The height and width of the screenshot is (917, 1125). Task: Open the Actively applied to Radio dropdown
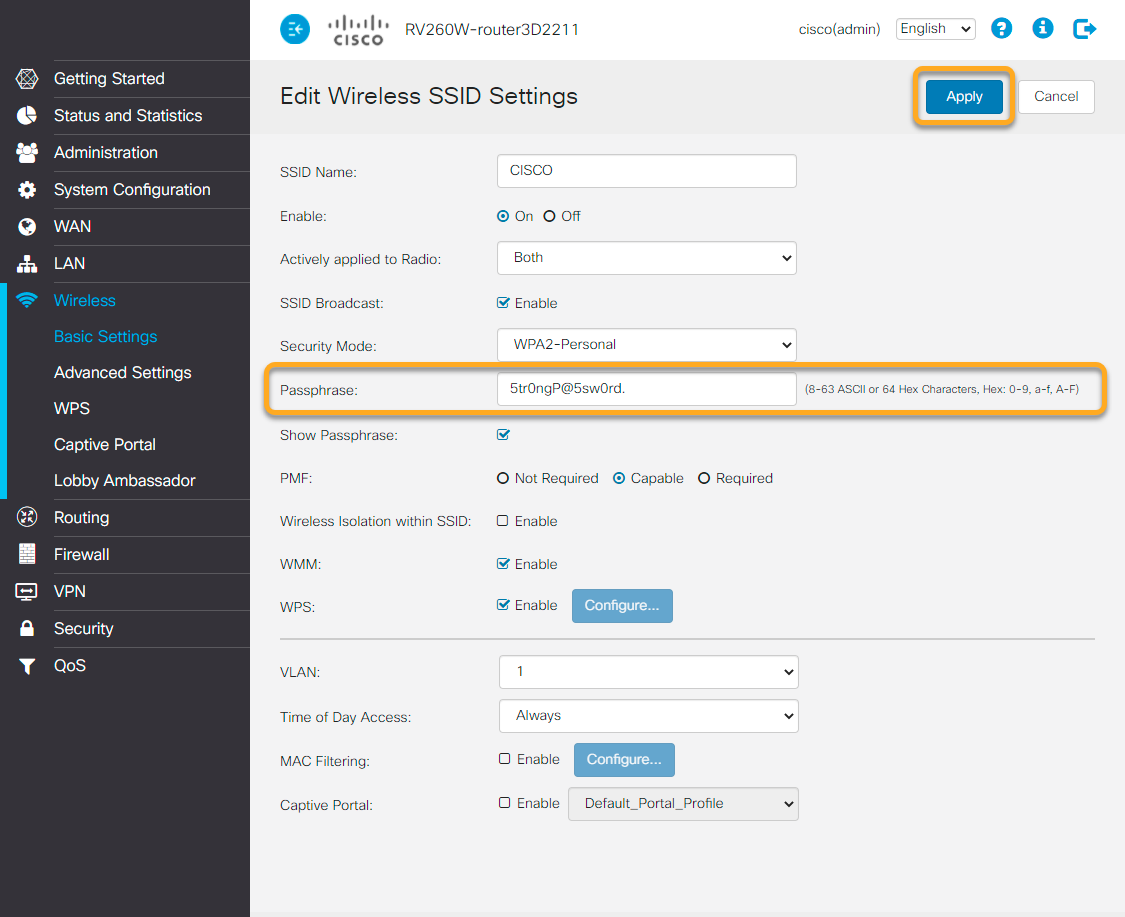pyautogui.click(x=646, y=258)
